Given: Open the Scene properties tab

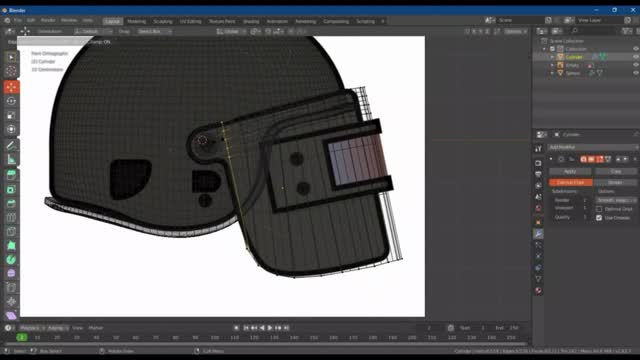Looking at the screenshot, I should 538,197.
